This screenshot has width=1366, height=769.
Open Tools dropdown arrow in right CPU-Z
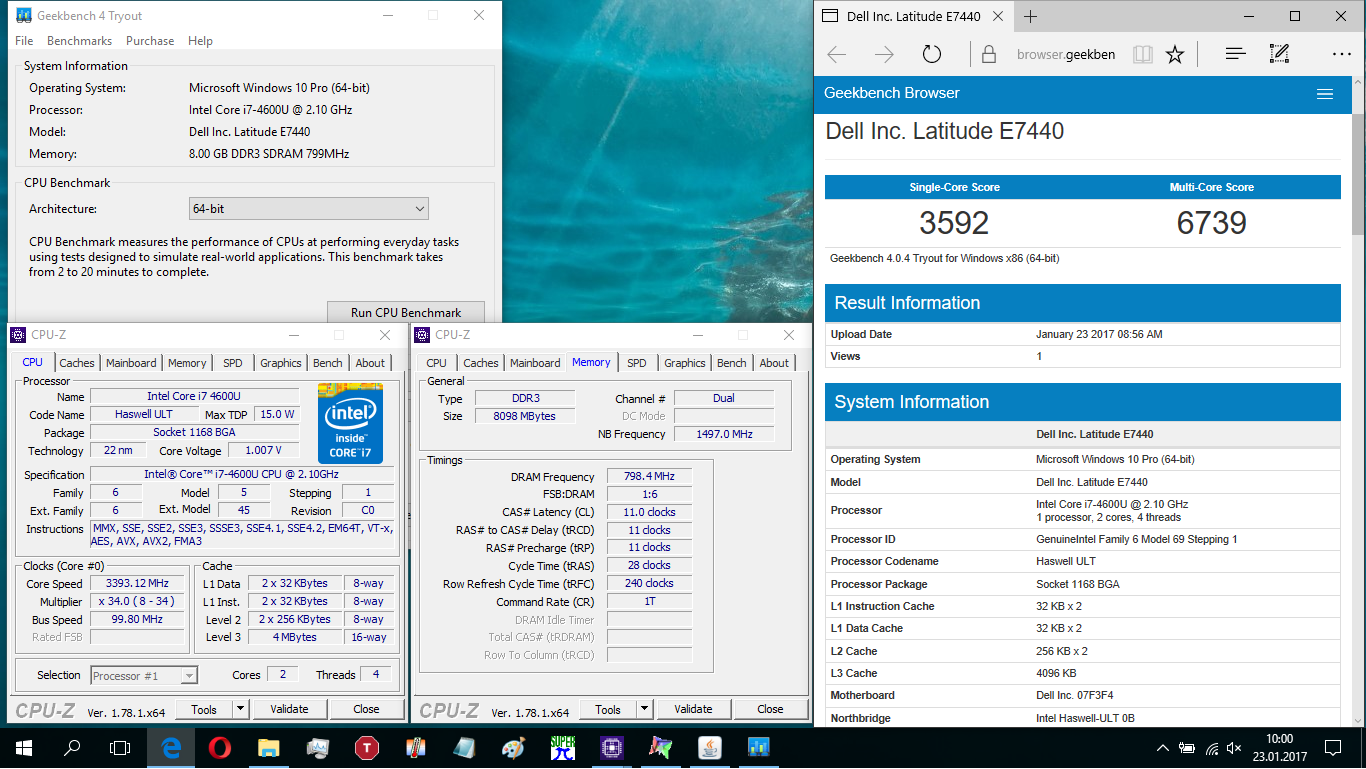coord(644,709)
